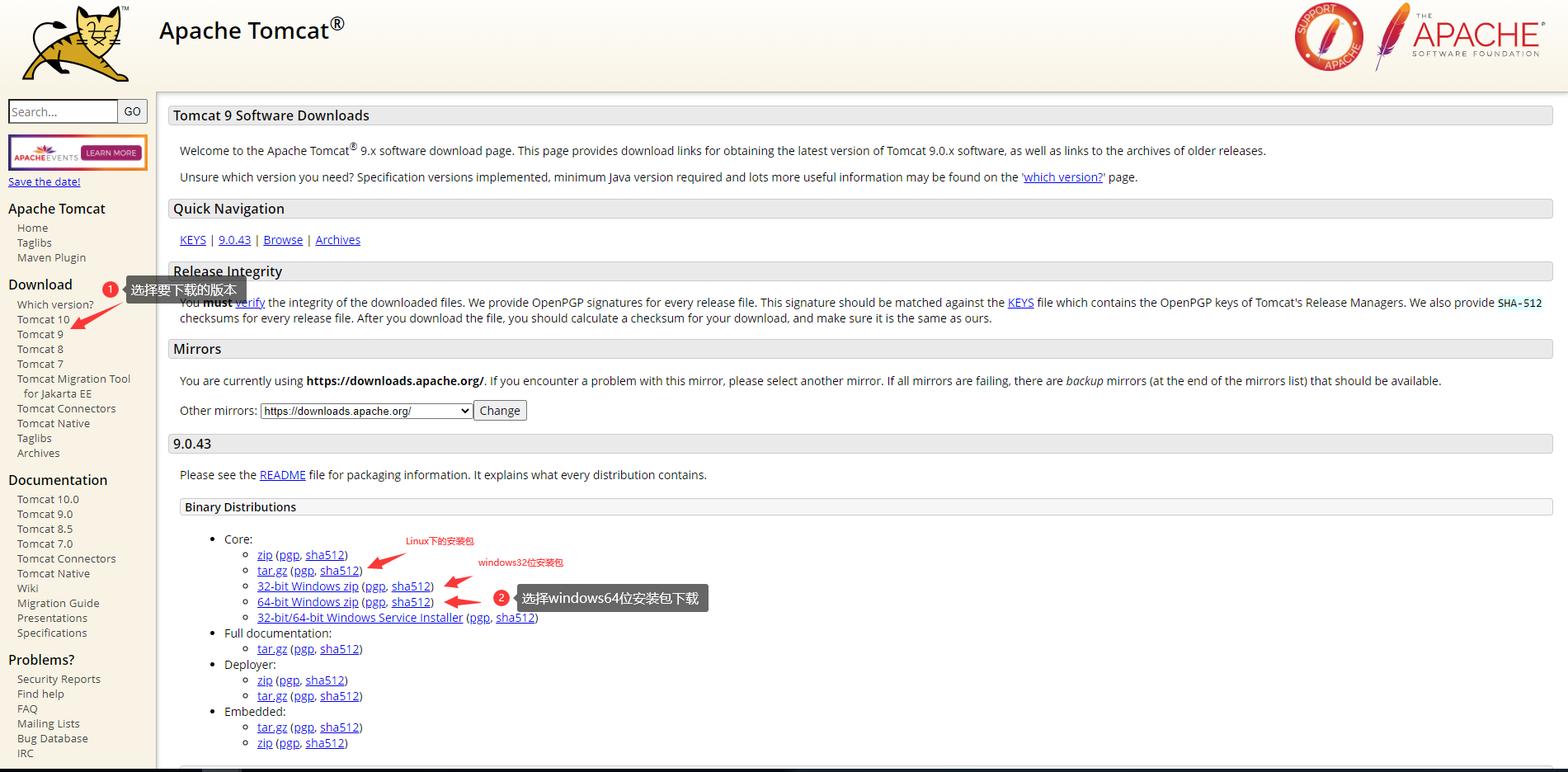Open Presentations sidebar link
The width and height of the screenshot is (1568, 772).
pyautogui.click(x=52, y=619)
